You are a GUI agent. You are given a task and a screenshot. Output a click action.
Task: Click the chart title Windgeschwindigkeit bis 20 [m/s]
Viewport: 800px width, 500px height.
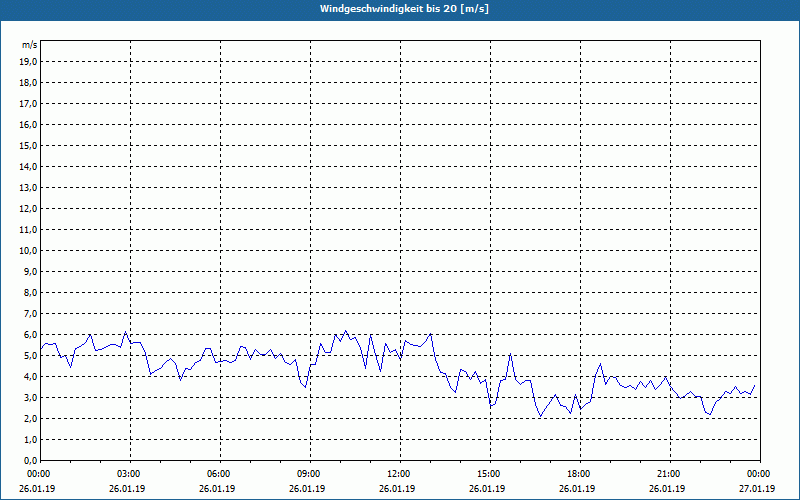coord(404,9)
